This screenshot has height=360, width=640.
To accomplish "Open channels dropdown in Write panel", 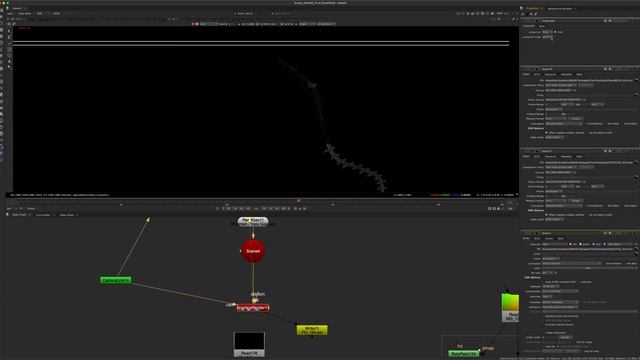I will tap(555, 244).
